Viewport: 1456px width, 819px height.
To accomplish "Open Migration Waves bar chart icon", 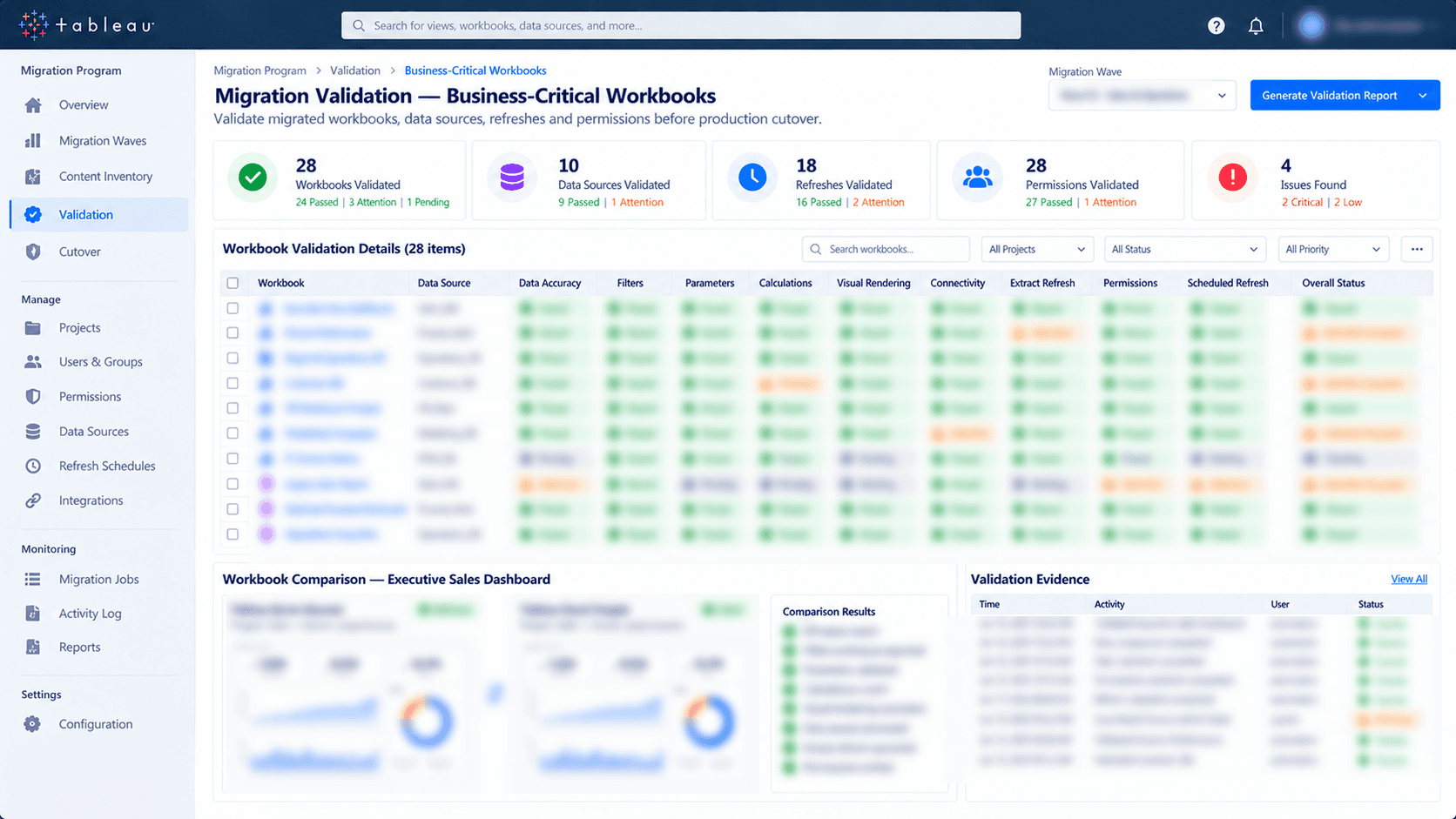I will pyautogui.click(x=33, y=141).
